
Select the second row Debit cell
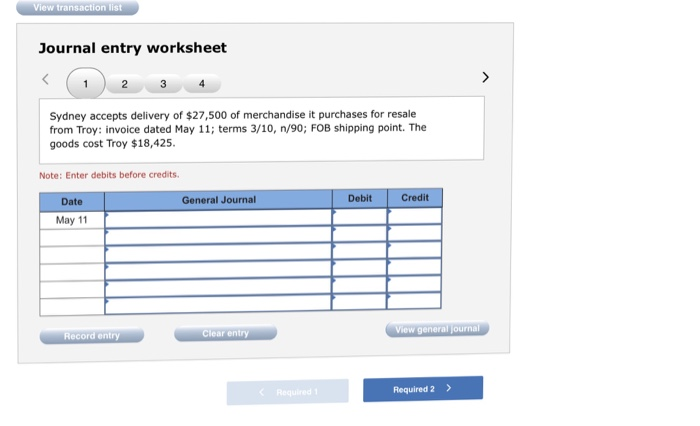point(359,234)
